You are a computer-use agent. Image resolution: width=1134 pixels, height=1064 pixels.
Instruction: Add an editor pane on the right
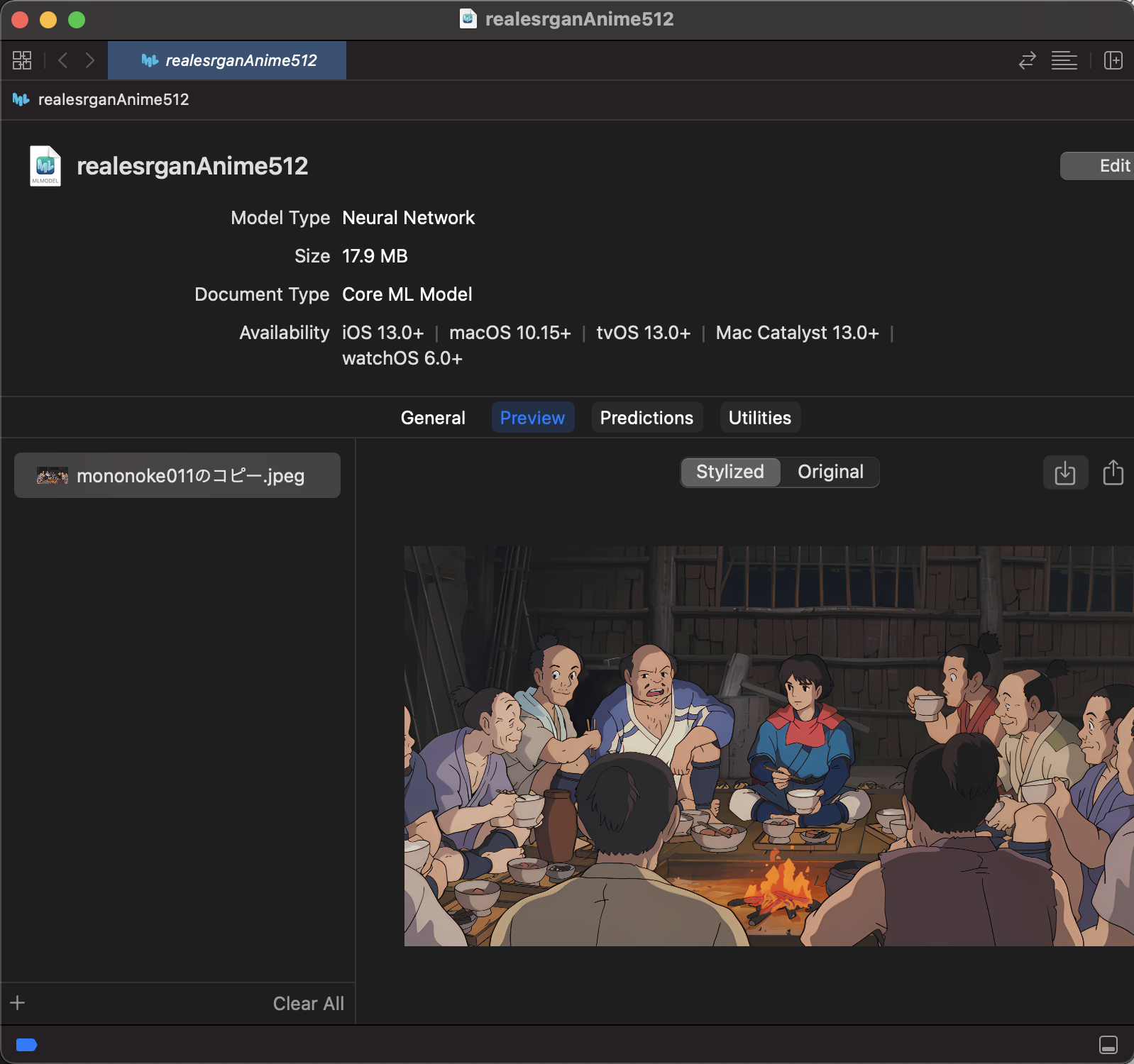pos(1113,60)
